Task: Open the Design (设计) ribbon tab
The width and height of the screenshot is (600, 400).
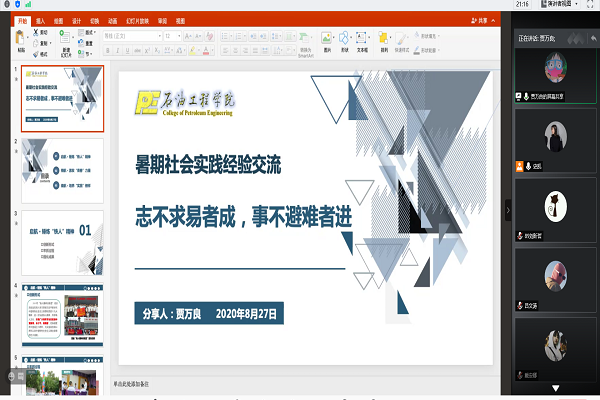Action: coord(76,19)
